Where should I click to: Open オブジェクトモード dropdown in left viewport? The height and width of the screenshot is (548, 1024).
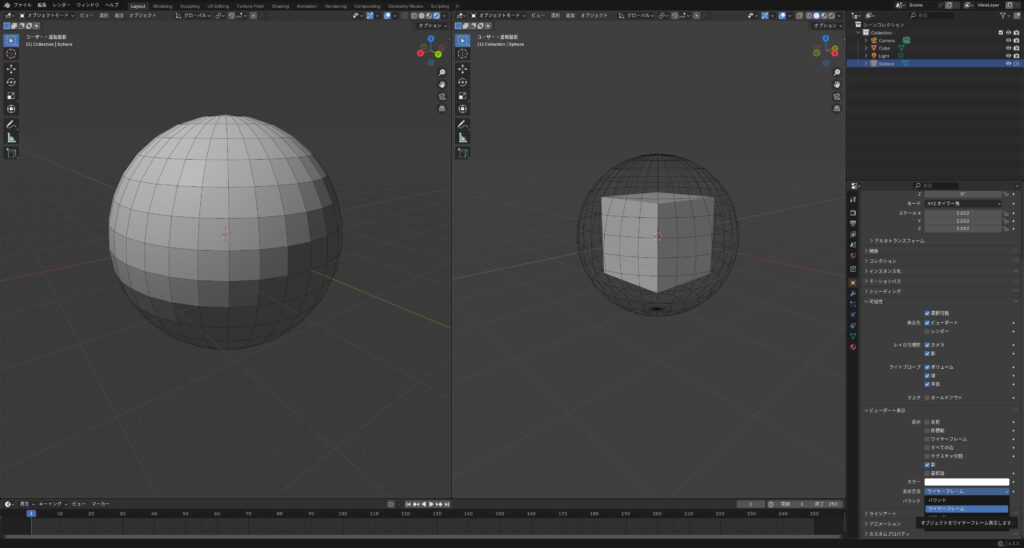[47, 15]
